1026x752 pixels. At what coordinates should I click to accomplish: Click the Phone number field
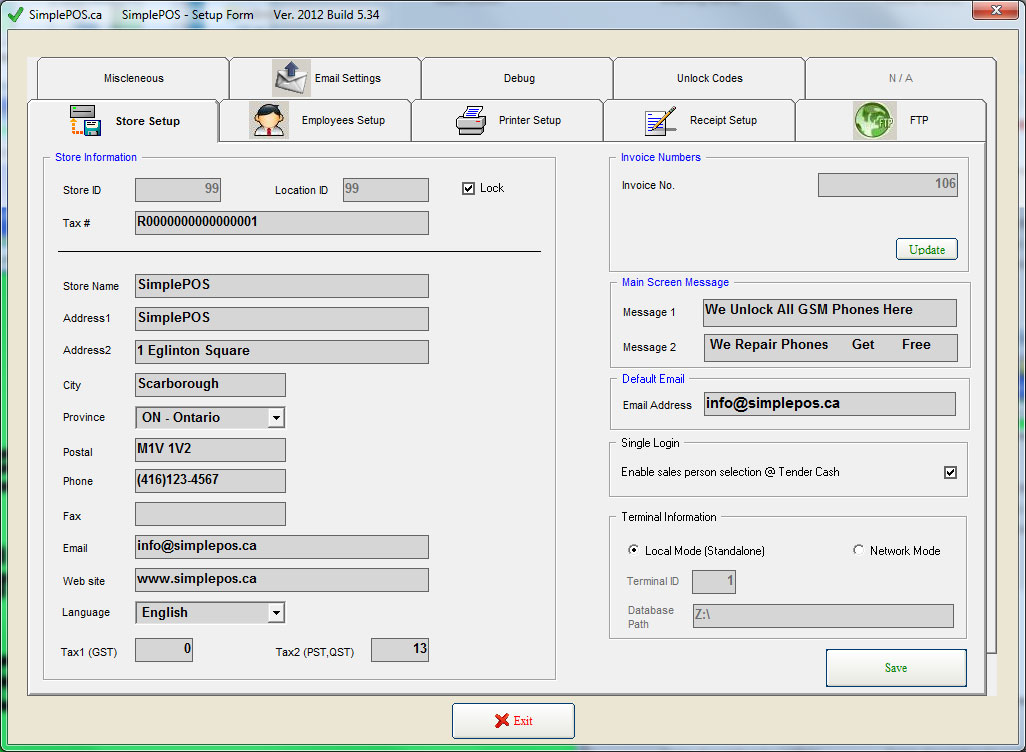pyautogui.click(x=210, y=480)
